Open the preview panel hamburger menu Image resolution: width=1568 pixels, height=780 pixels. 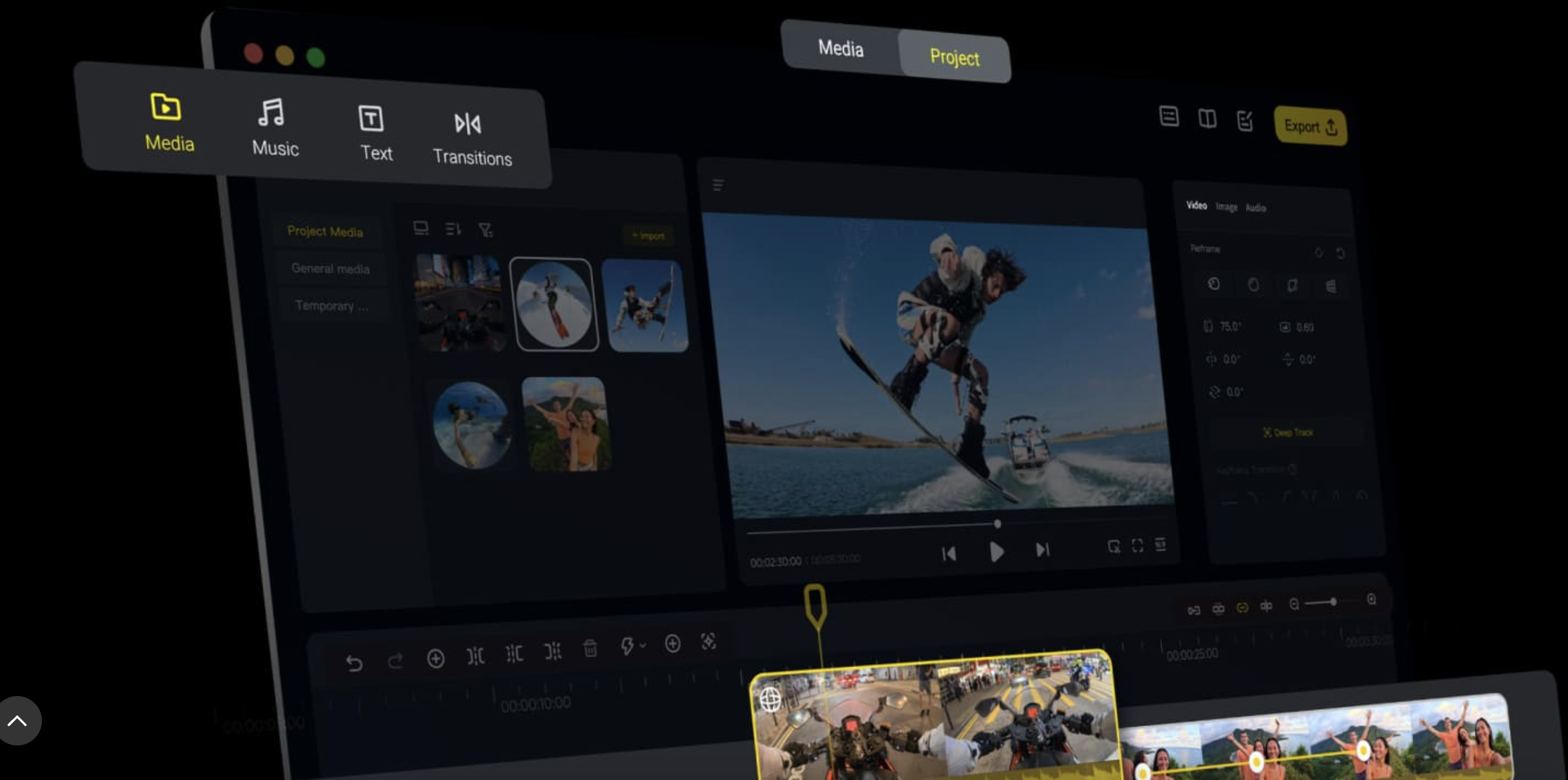[718, 185]
